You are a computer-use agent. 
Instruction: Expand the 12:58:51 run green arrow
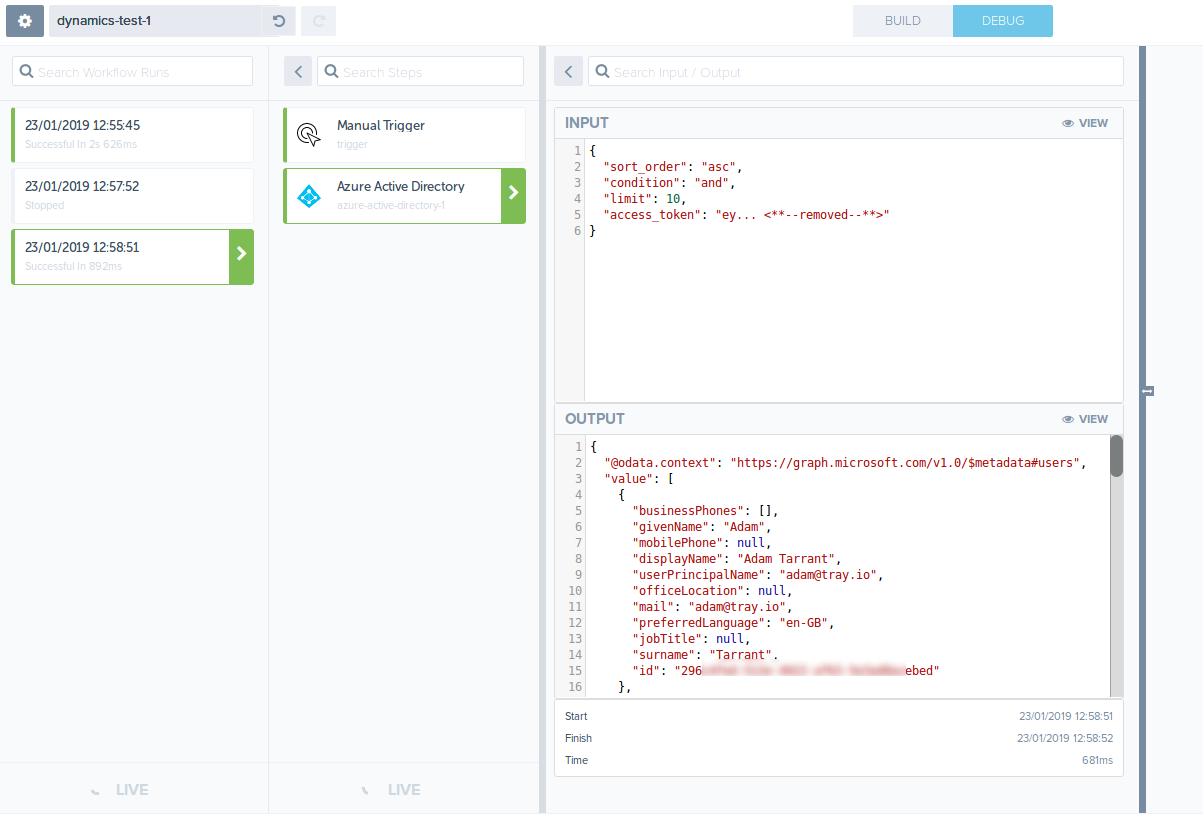coord(241,257)
